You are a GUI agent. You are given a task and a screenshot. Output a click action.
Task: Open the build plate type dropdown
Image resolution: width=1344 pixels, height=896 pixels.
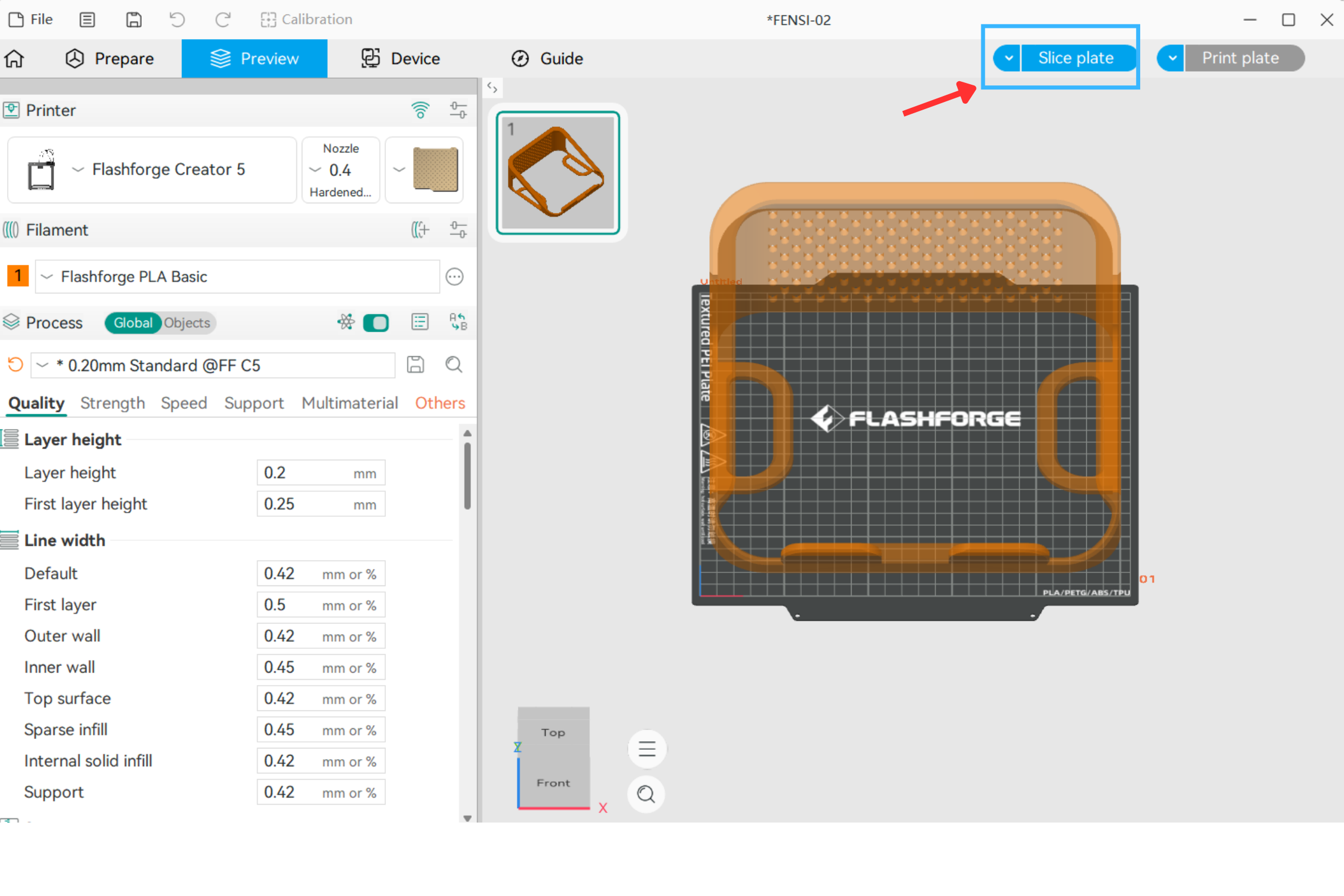(424, 170)
